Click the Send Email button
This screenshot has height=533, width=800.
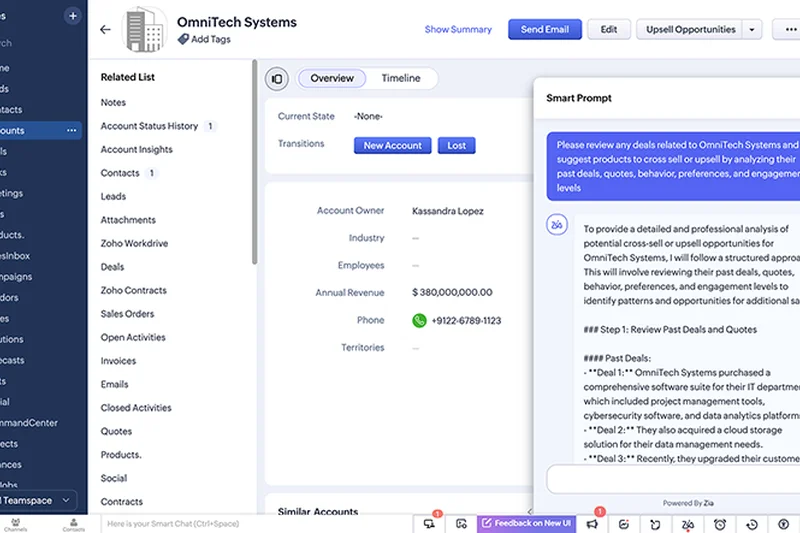coord(544,30)
